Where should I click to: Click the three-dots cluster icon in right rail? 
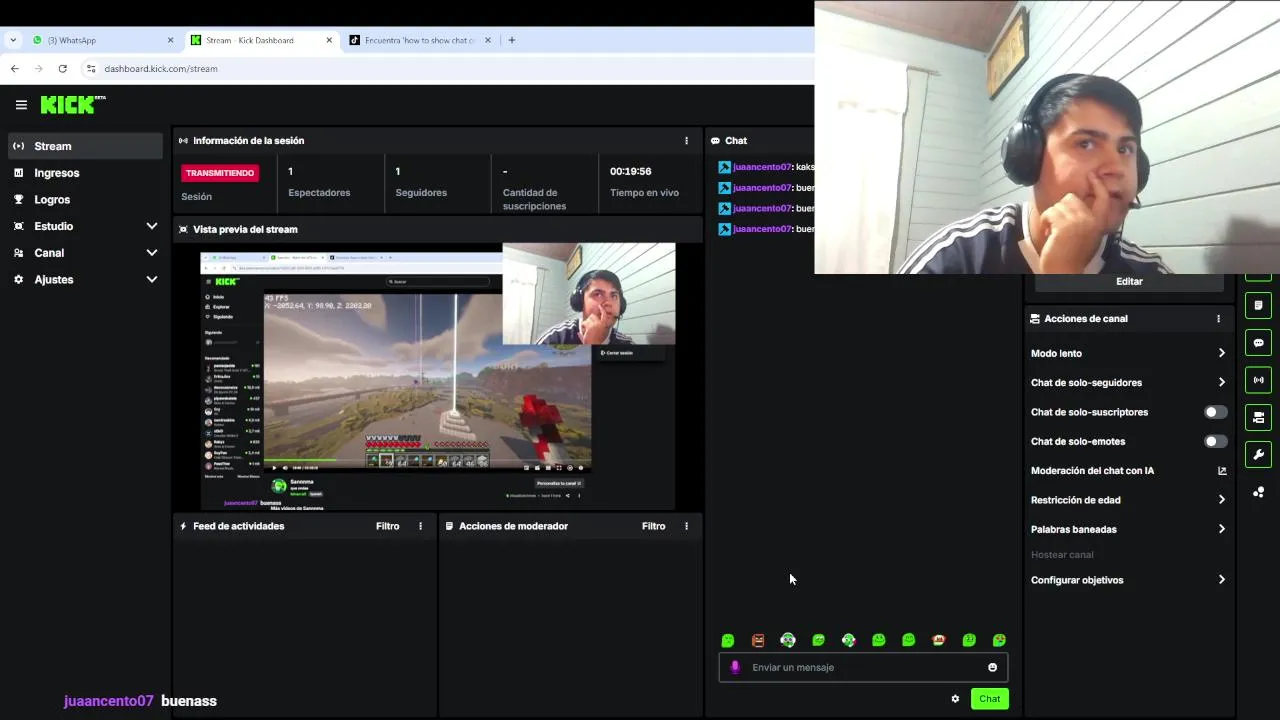[1258, 492]
